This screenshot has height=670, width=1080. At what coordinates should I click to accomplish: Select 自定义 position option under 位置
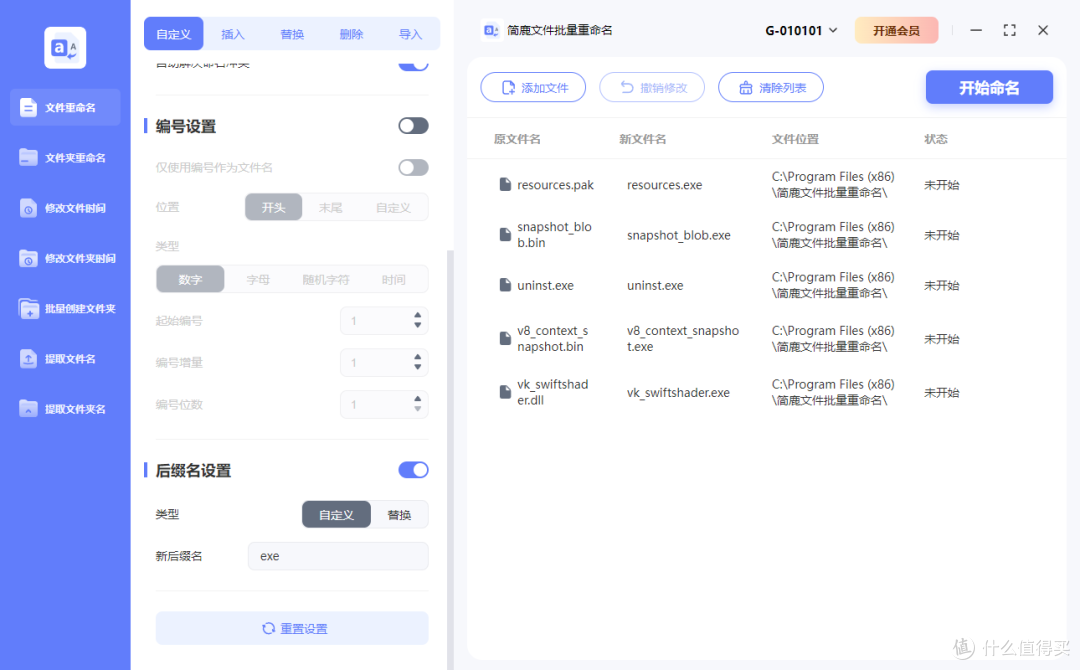[x=393, y=207]
